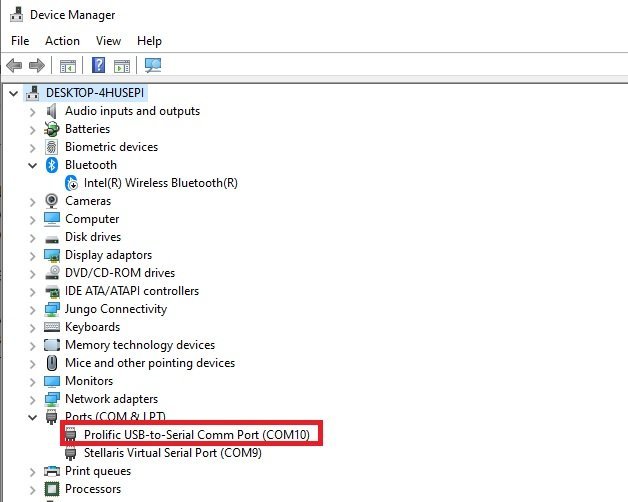The width and height of the screenshot is (628, 502).
Task: Click the Audio inputs and outputs speaker icon
Action: point(51,111)
